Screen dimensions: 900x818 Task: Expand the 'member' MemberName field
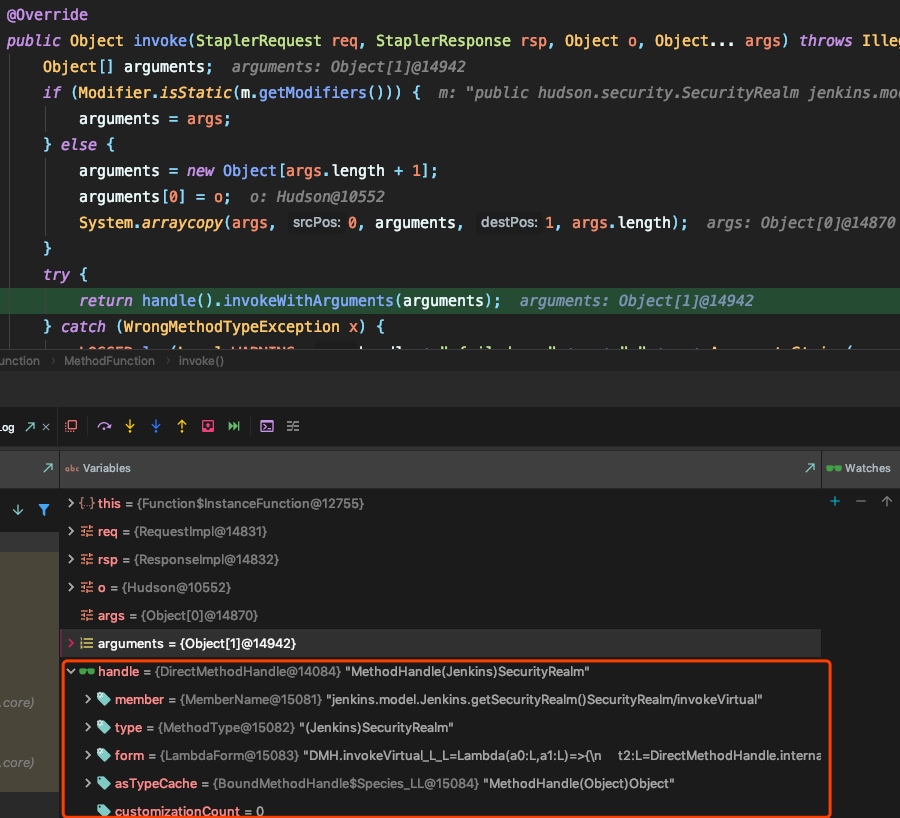point(88,700)
